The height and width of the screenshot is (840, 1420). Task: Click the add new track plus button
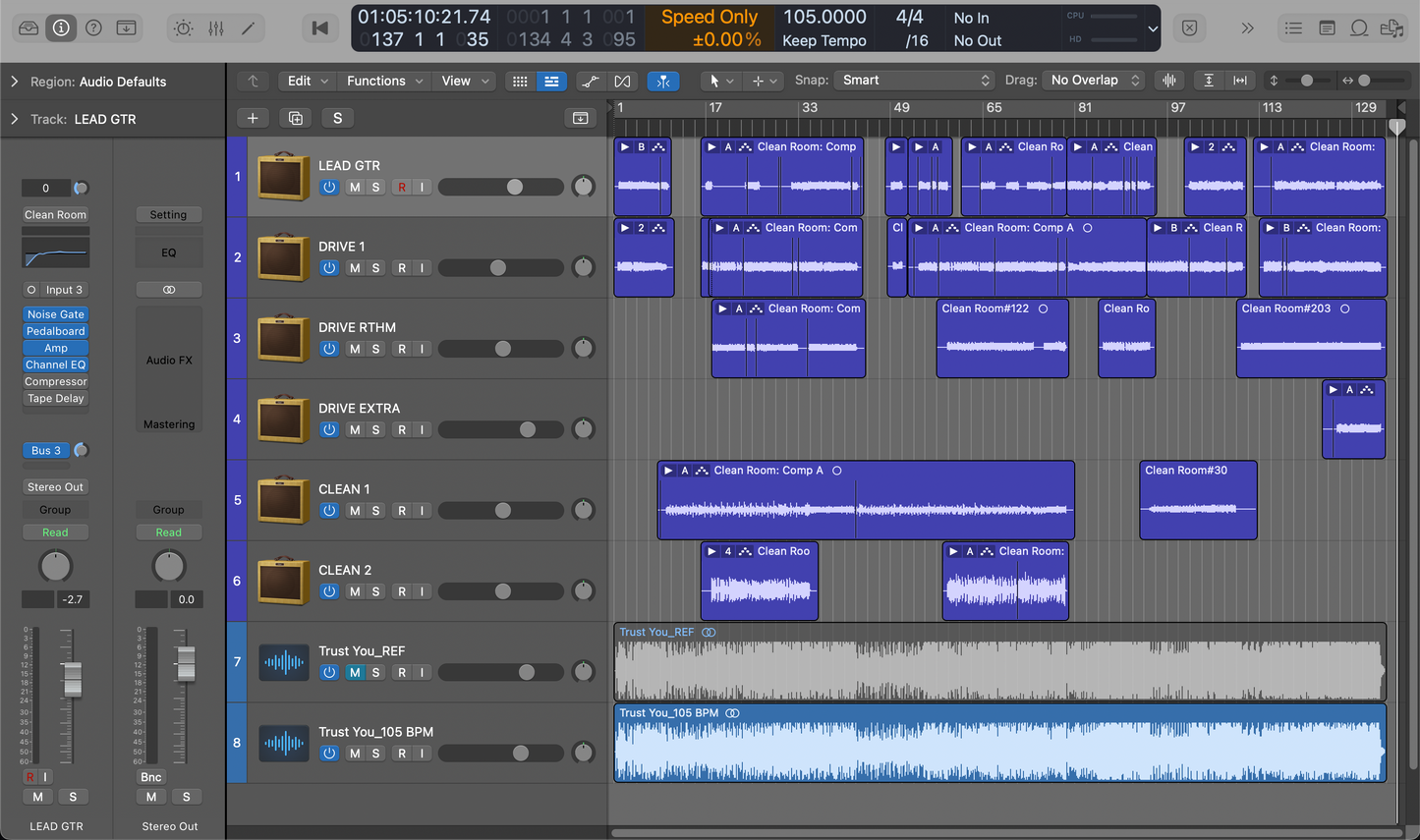point(253,118)
